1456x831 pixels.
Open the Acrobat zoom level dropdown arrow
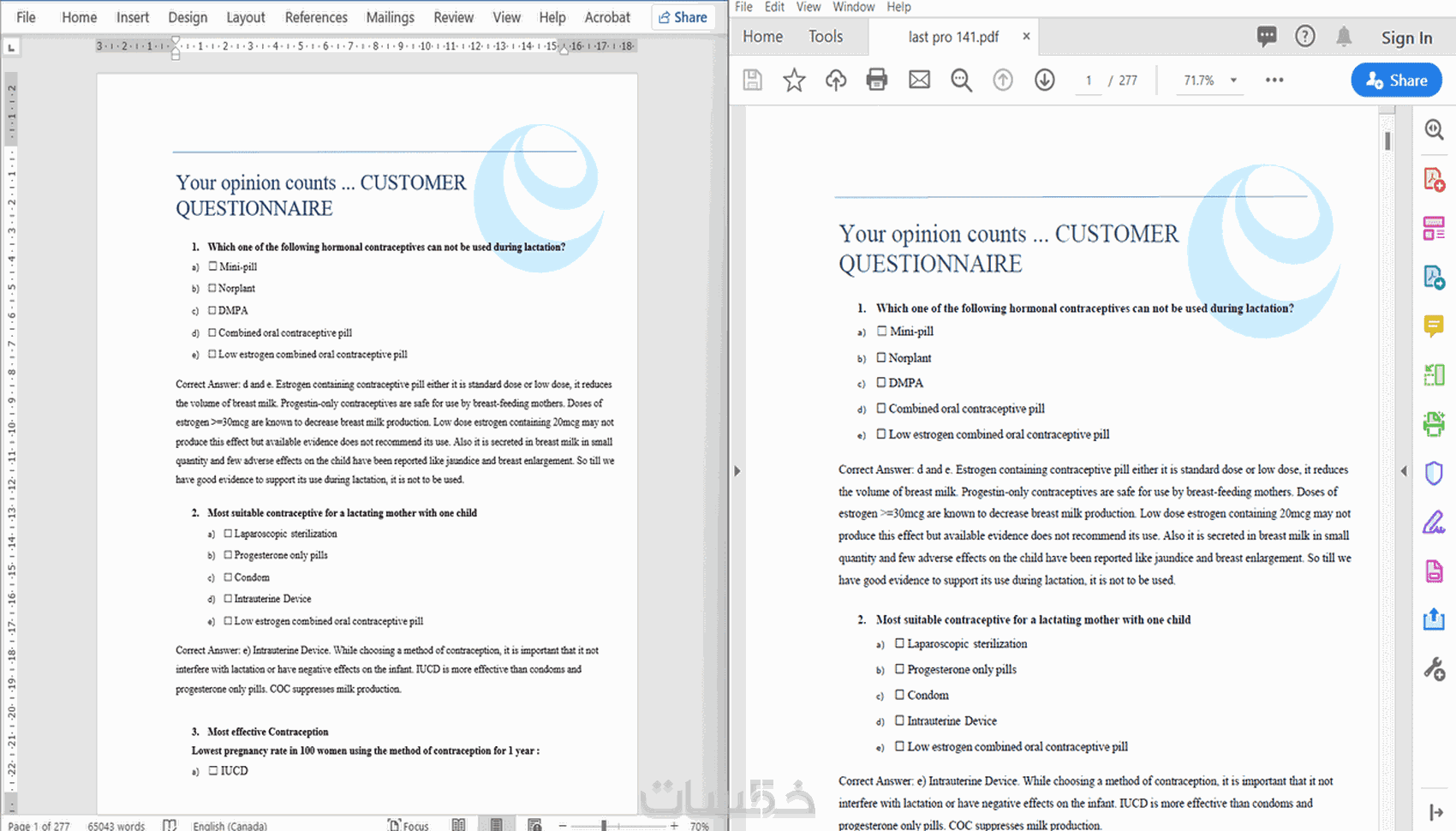[1233, 81]
